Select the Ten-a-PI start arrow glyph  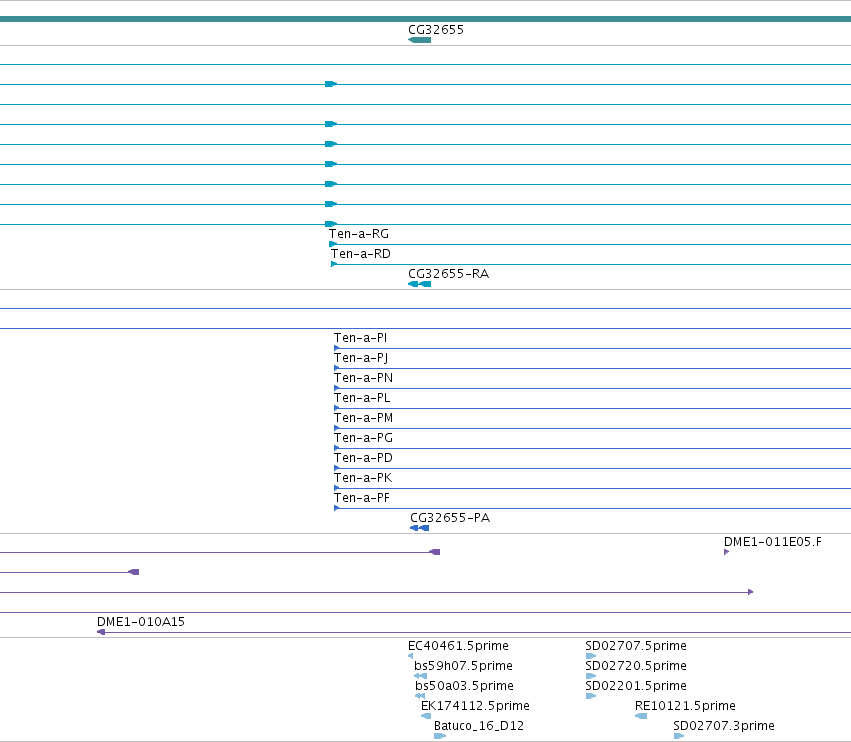click(x=337, y=348)
